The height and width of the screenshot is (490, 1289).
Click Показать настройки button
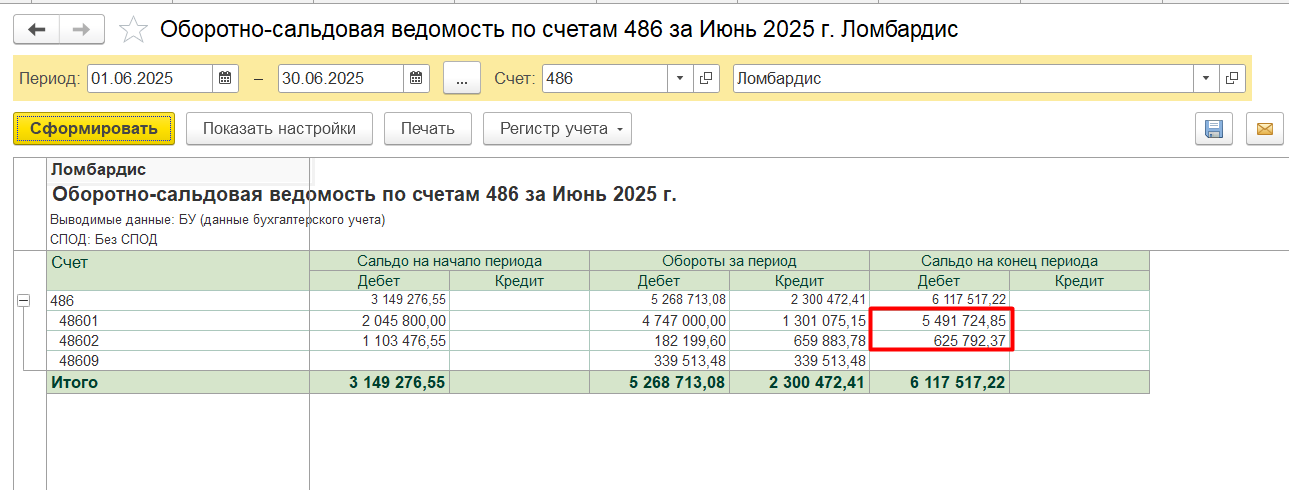[x=279, y=128]
